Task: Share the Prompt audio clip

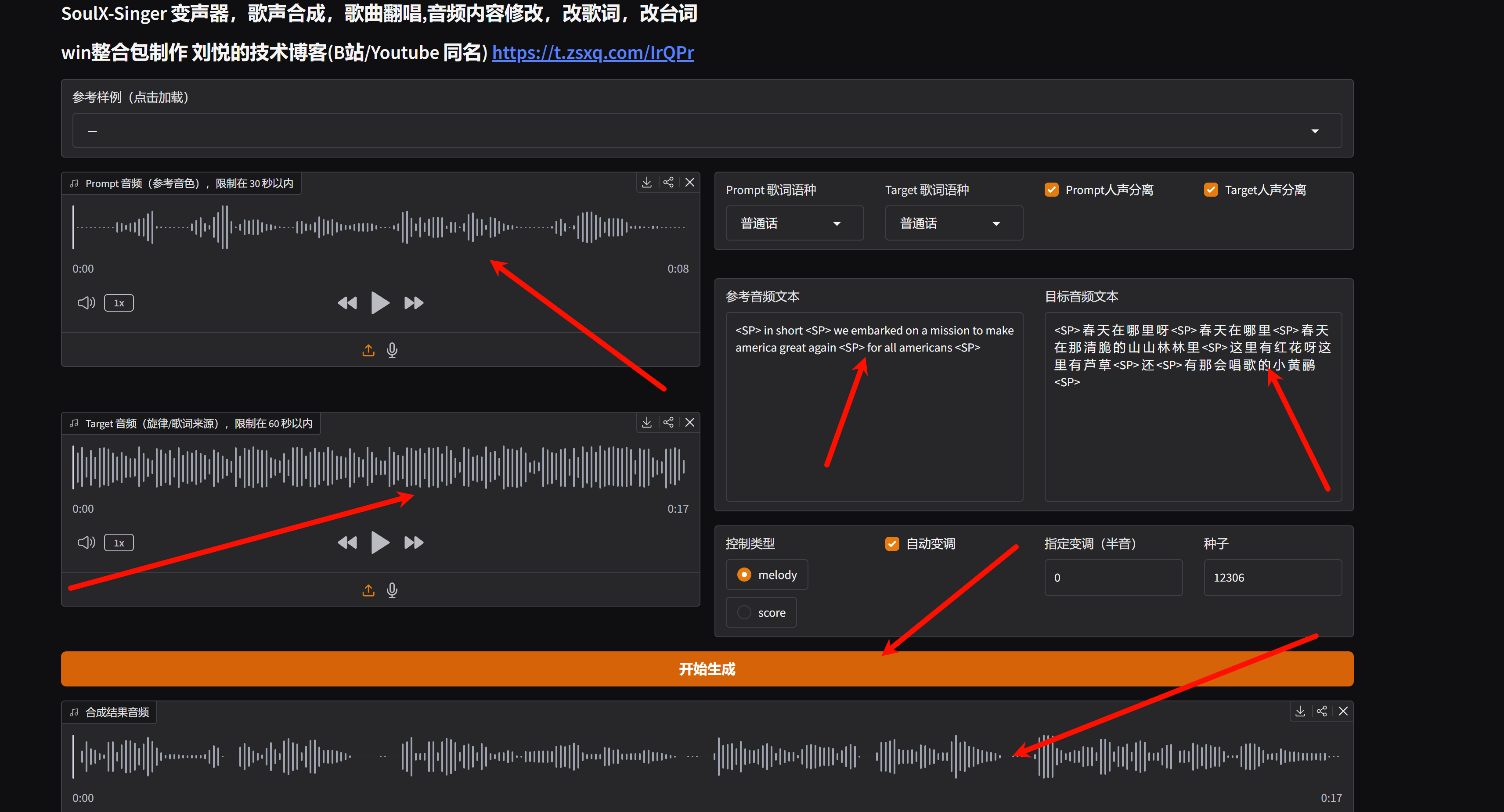Action: click(x=668, y=182)
